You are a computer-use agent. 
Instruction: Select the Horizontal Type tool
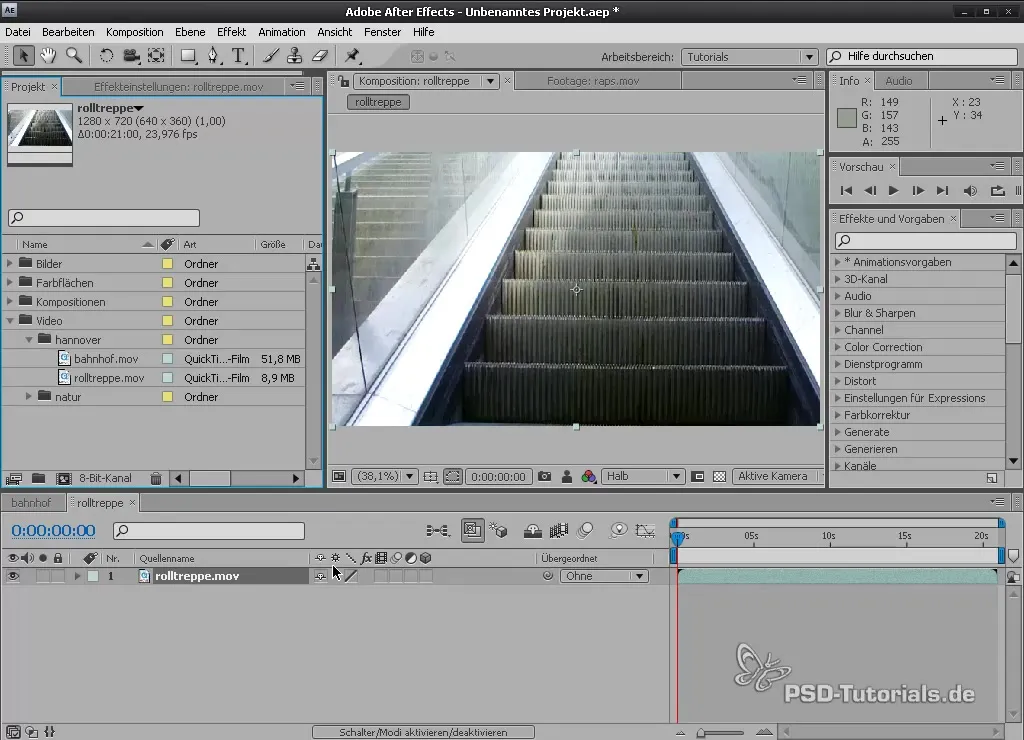click(238, 56)
